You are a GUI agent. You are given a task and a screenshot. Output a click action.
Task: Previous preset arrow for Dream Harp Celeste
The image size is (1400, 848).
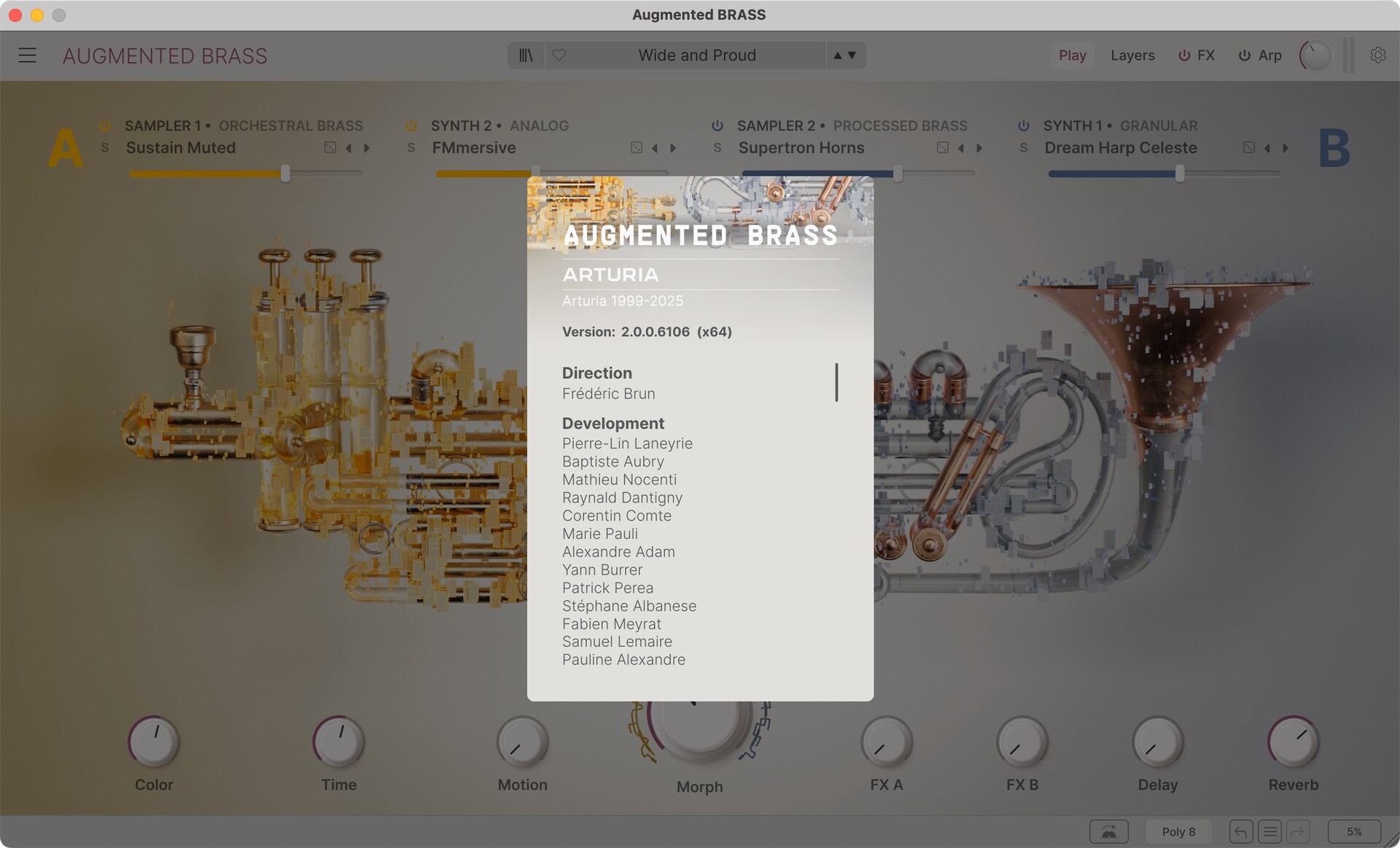click(1267, 148)
